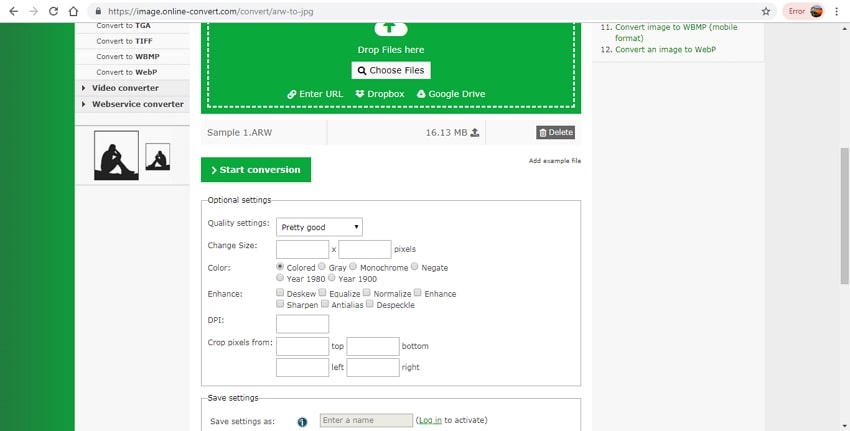
Task: Click the upload icon beside 16.13 MB
Action: pos(474,132)
